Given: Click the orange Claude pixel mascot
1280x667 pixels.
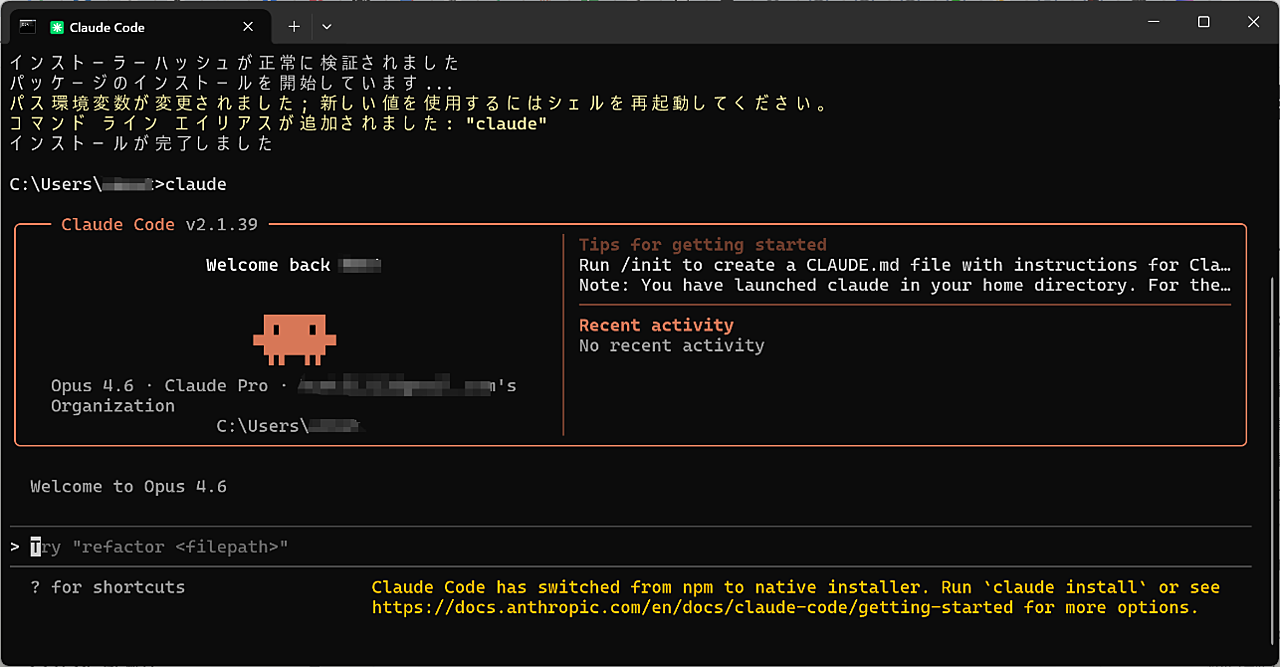Looking at the screenshot, I should click(294, 337).
